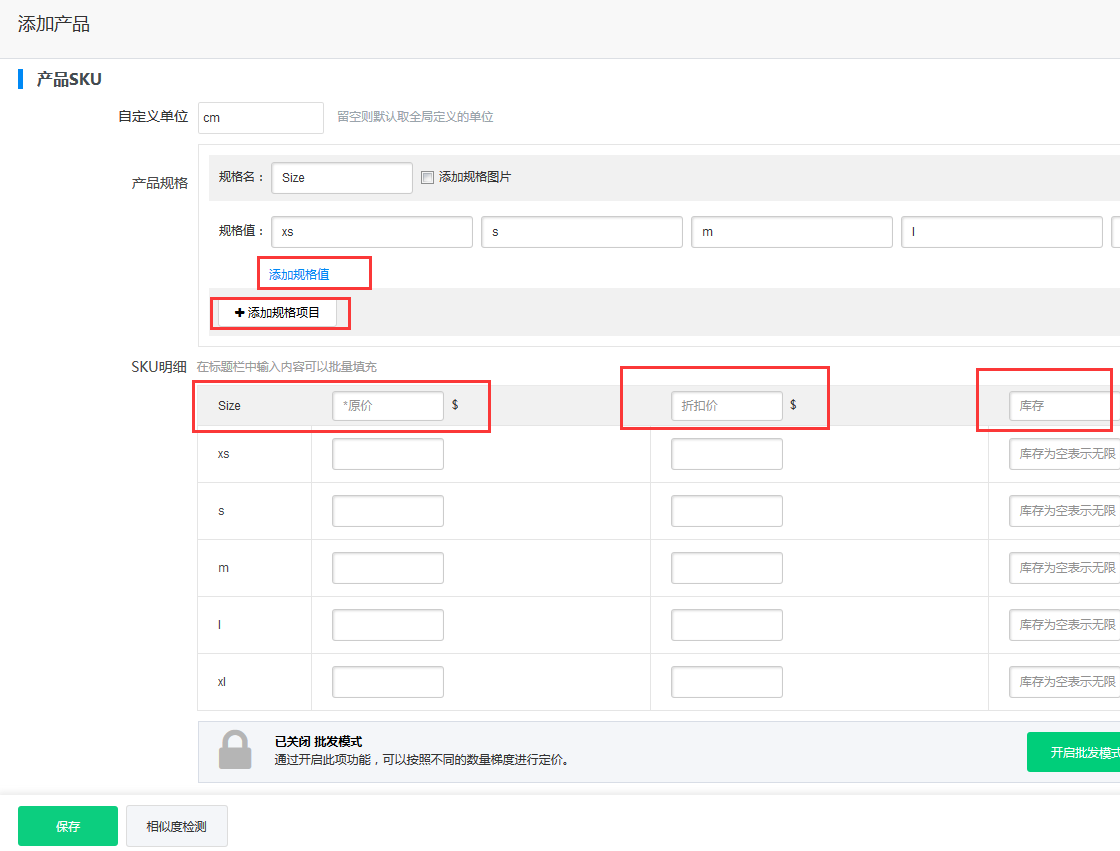Screen dimensions: 1120x851
Task: Click the header 库存 batch fill field
Action: tap(1063, 406)
